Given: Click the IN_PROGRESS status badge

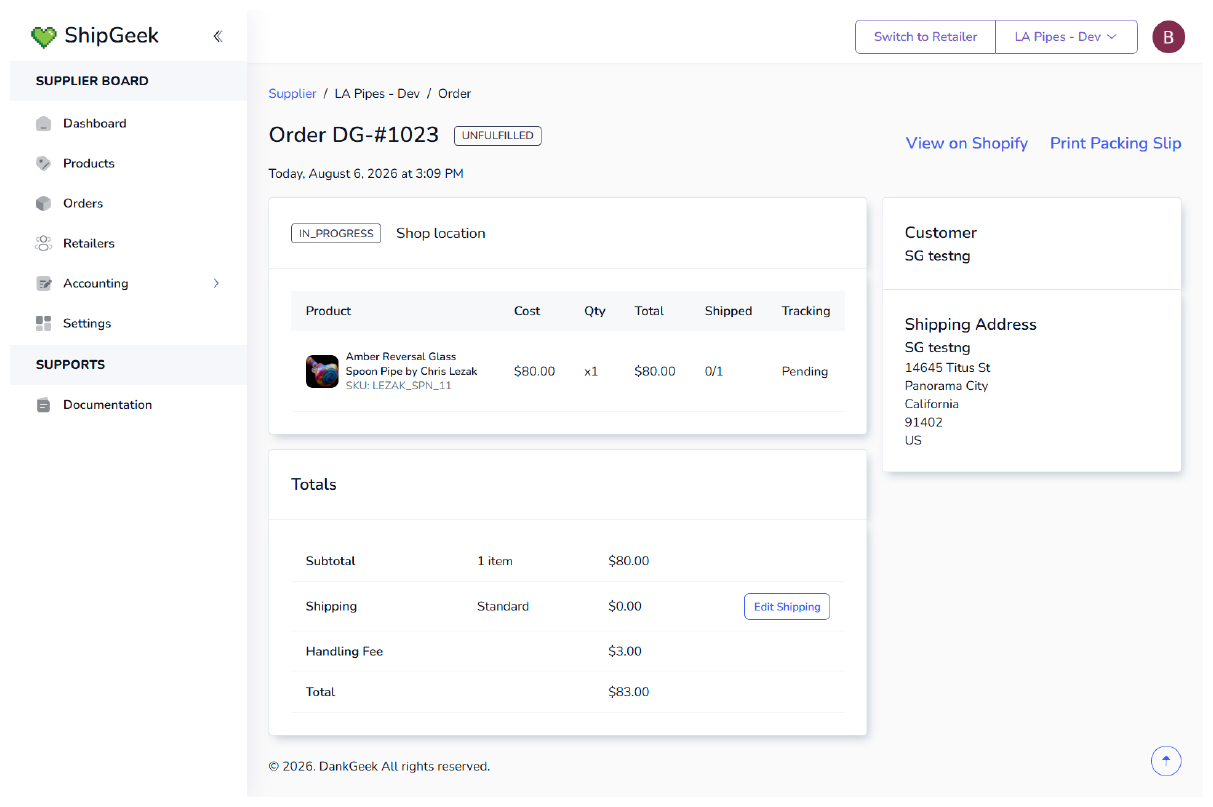Looking at the screenshot, I should pyautogui.click(x=336, y=233).
